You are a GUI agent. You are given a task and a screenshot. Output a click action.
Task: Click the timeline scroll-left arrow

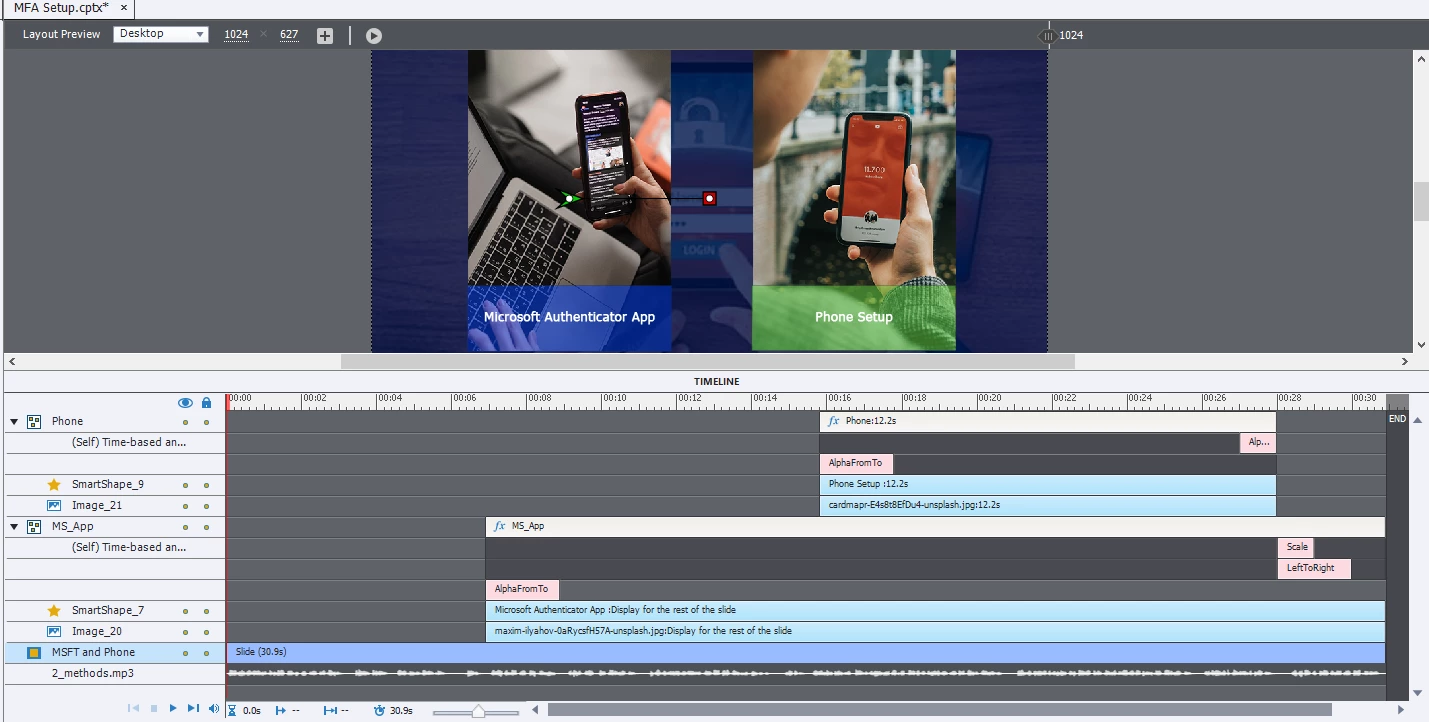(x=536, y=710)
